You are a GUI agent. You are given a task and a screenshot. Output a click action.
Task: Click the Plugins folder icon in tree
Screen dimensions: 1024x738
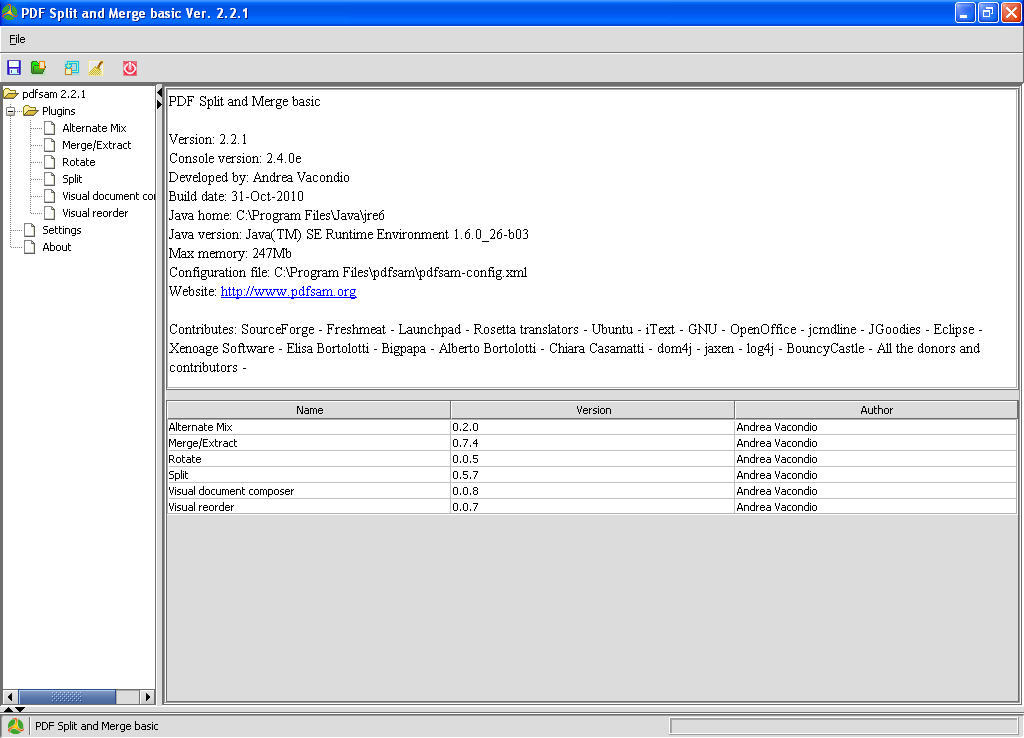coord(30,111)
